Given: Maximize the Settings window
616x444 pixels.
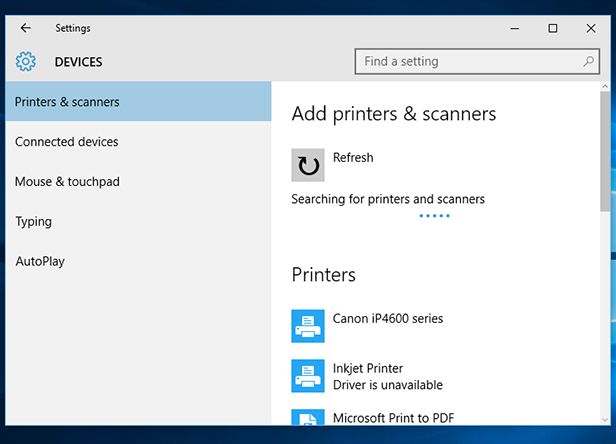Looking at the screenshot, I should [x=553, y=28].
